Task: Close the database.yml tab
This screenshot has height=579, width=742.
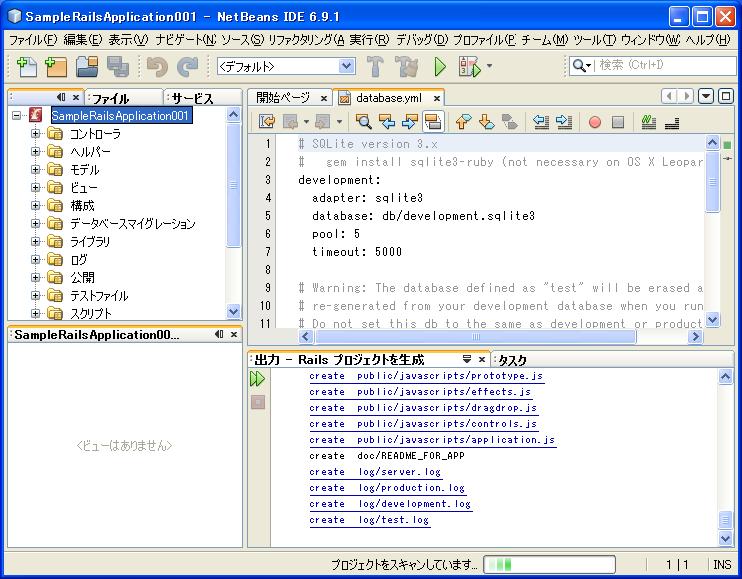Action: click(x=437, y=98)
